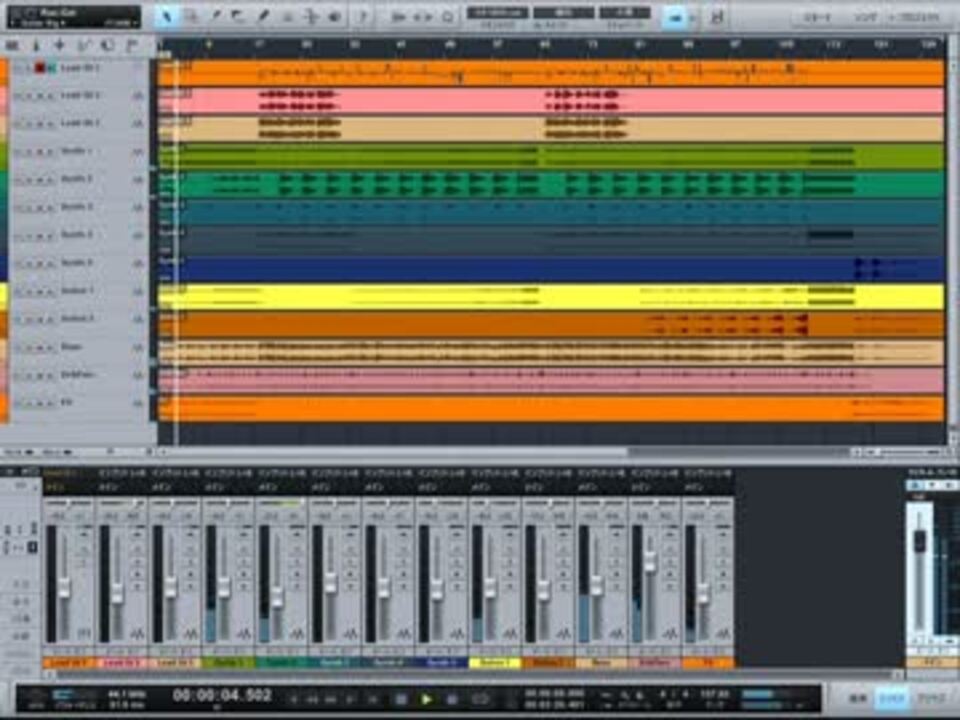
Task: Open the Quantize dropdown in top toolbar
Action: pos(497,13)
